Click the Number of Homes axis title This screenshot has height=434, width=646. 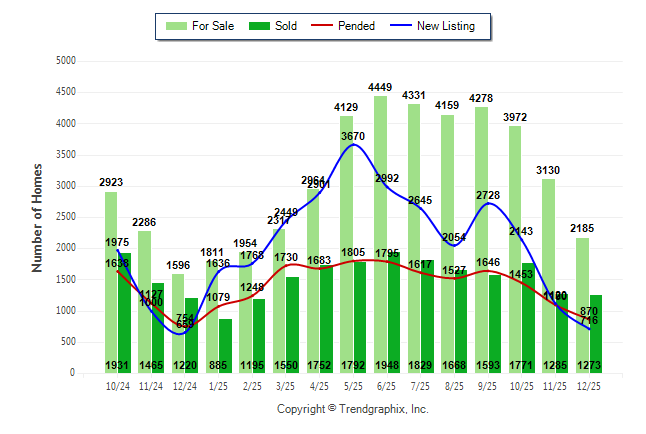[38, 217]
